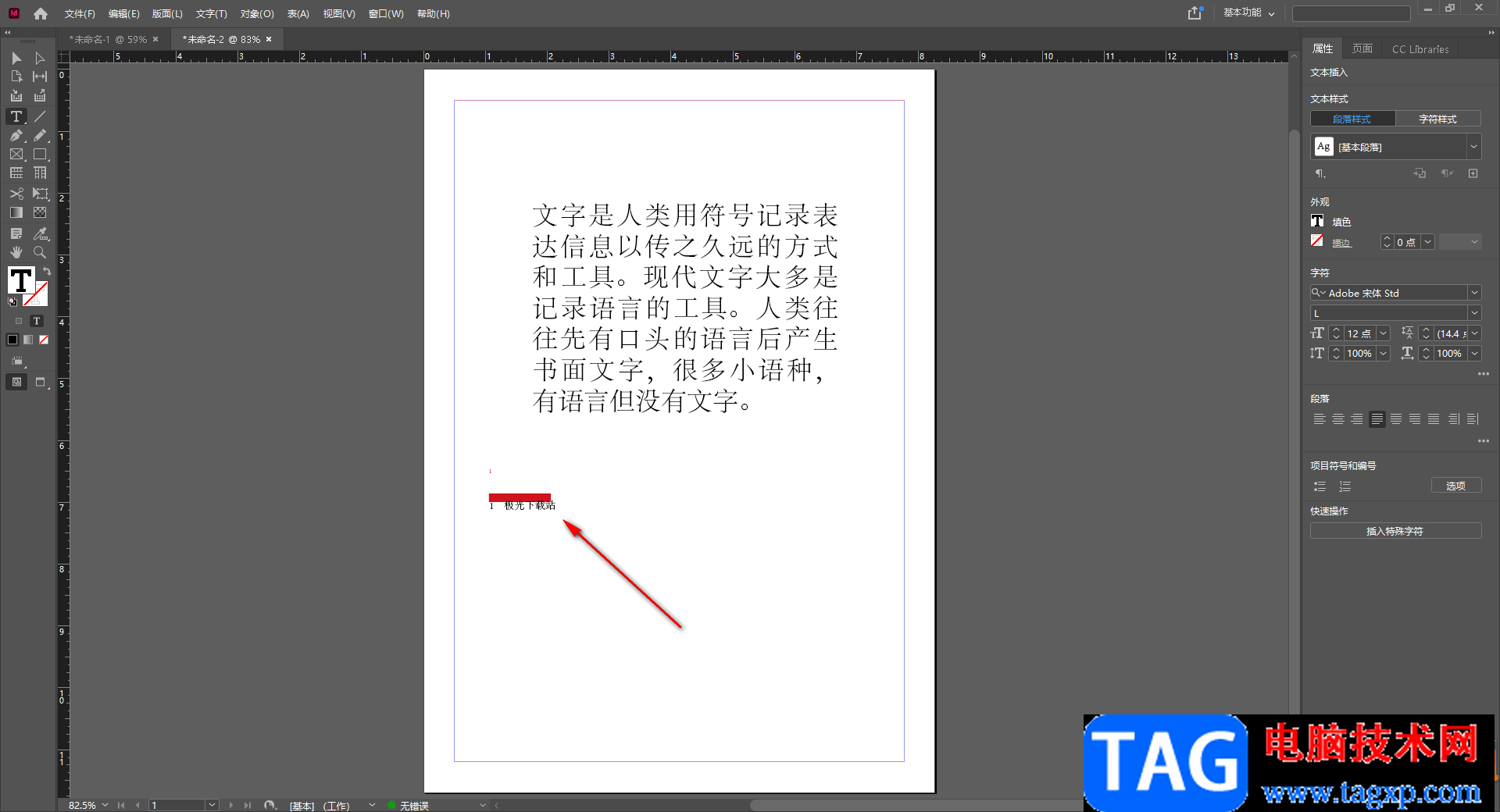This screenshot has width=1500, height=812.
Task: Switch to Normal screen mode
Action: (16, 382)
